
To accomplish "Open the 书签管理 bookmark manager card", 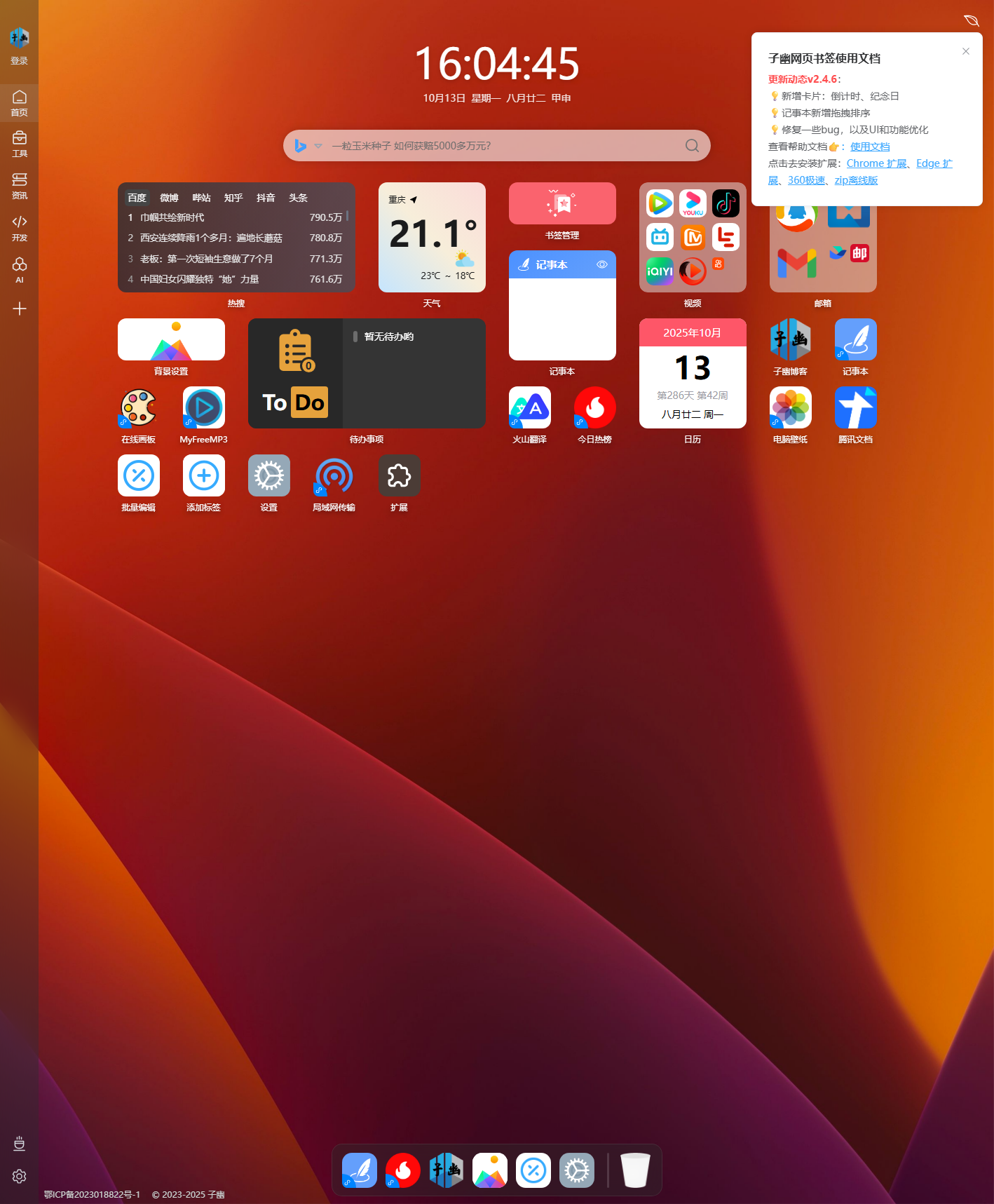I will pyautogui.click(x=562, y=203).
